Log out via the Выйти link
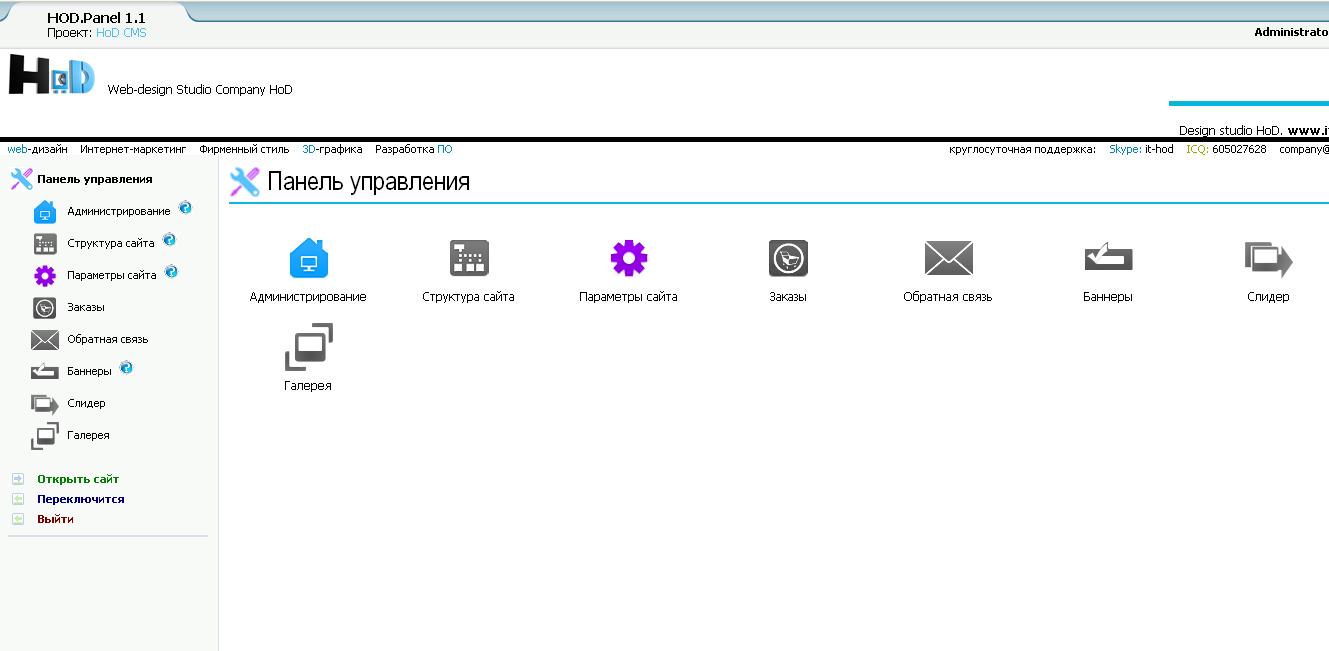 [55, 519]
